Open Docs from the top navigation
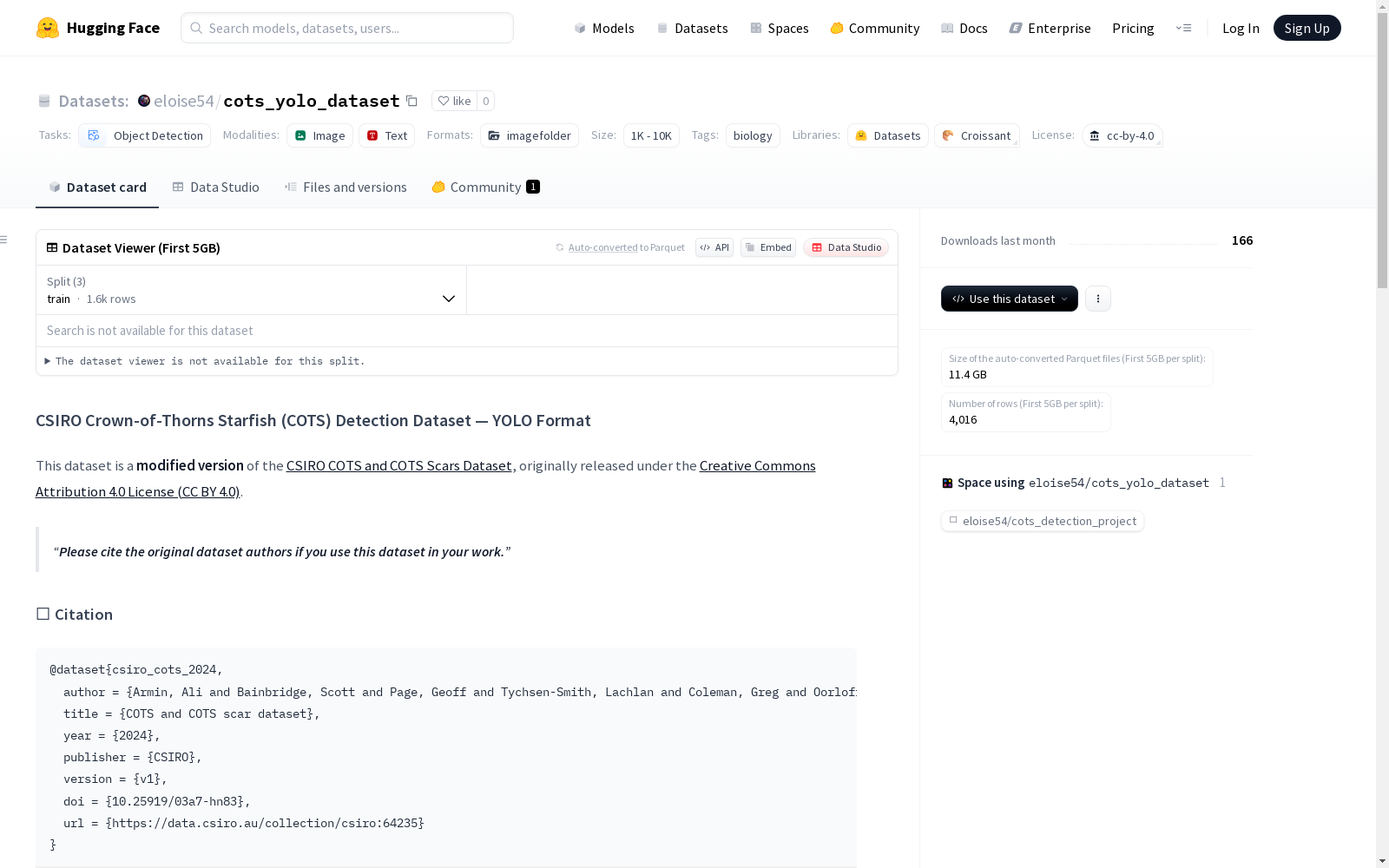The image size is (1389, 868). point(964,28)
